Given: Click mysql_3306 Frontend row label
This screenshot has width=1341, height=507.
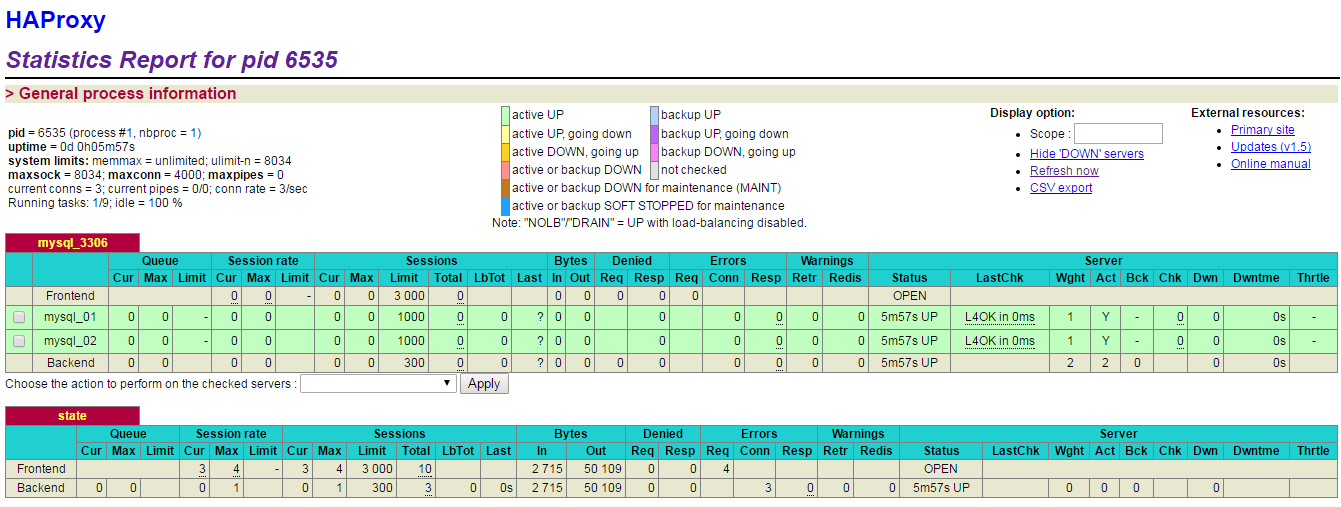Looking at the screenshot, I should click(70, 296).
